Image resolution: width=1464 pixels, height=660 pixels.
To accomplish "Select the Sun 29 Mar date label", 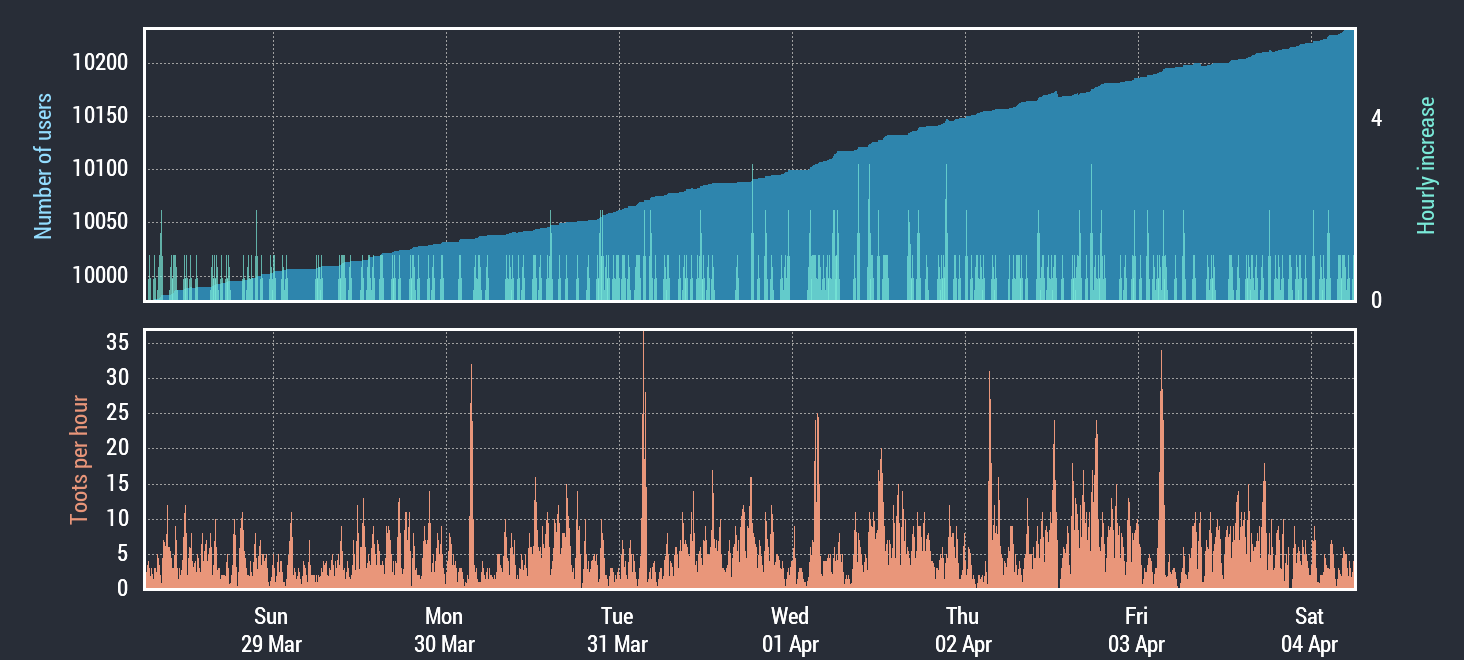I will [x=271, y=630].
